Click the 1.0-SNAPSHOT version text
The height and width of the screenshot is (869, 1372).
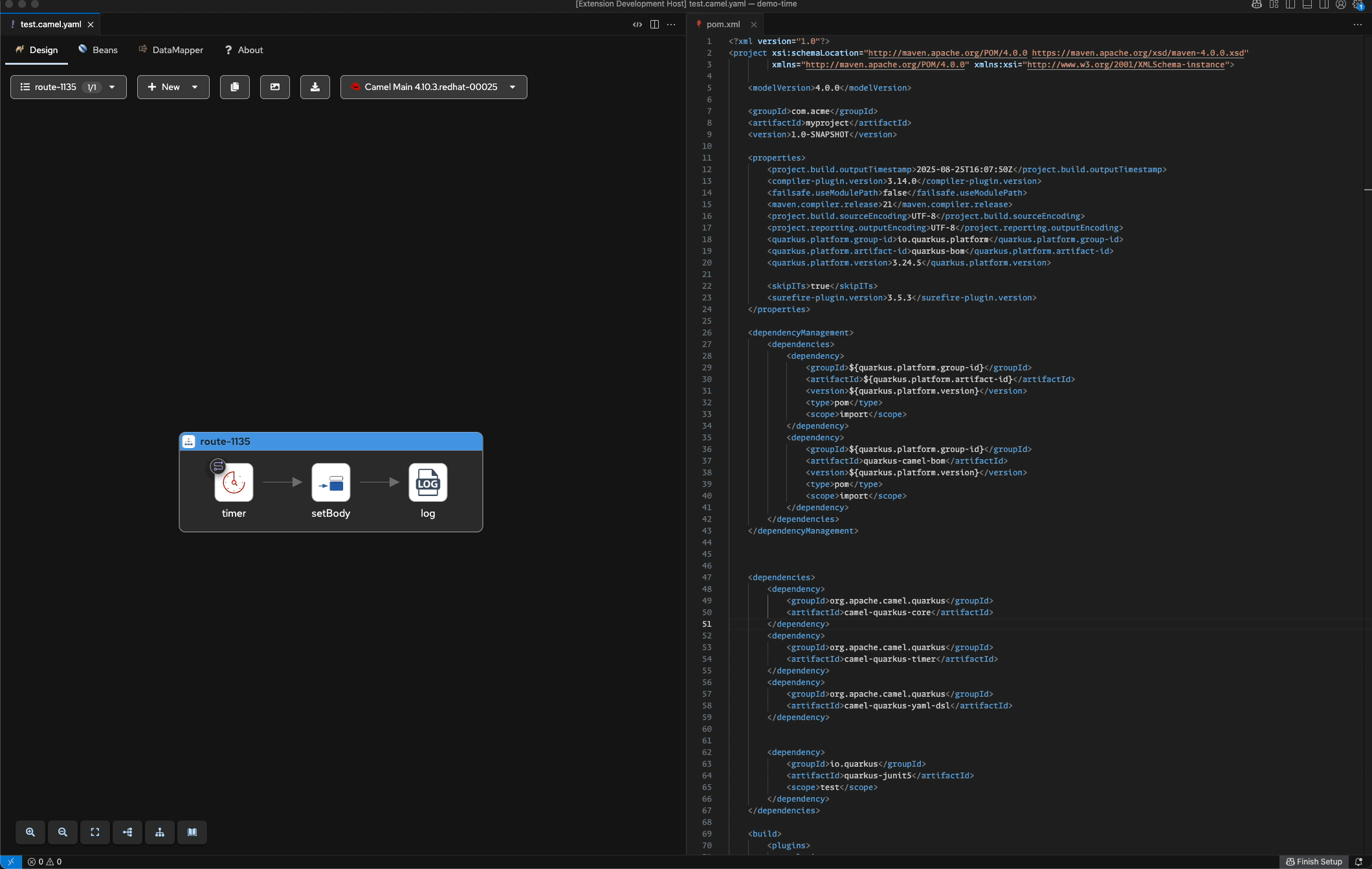(820, 135)
